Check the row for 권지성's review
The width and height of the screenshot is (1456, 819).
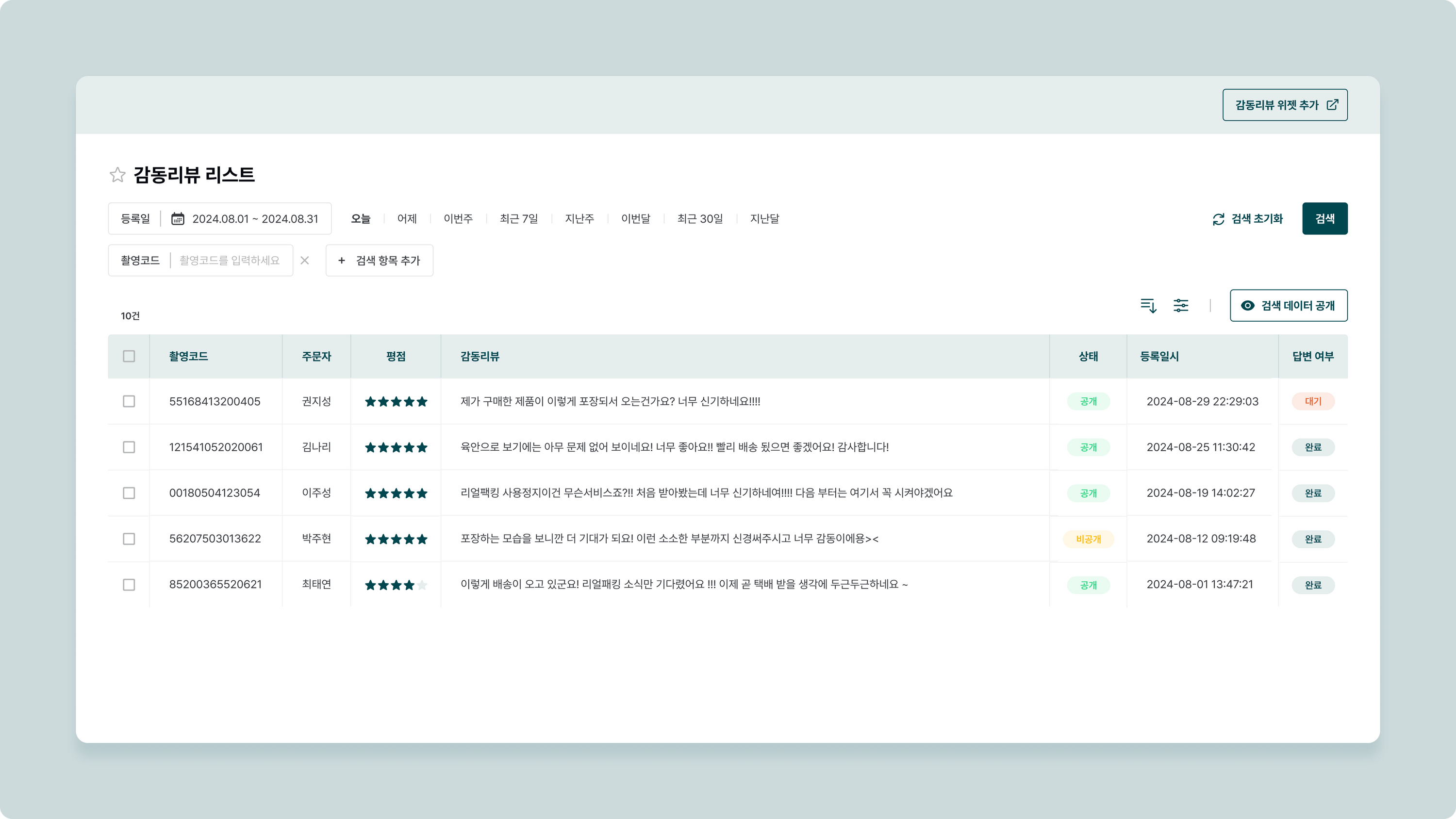tap(129, 401)
